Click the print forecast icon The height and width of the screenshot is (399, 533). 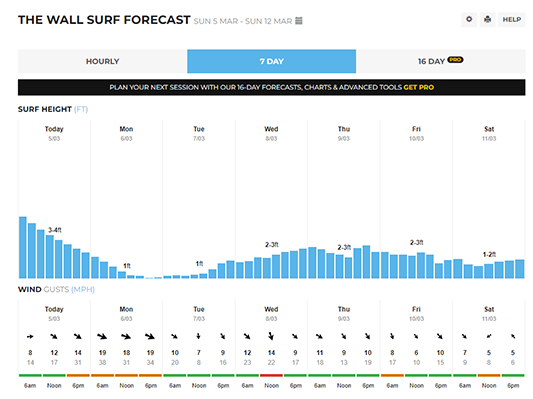click(487, 19)
